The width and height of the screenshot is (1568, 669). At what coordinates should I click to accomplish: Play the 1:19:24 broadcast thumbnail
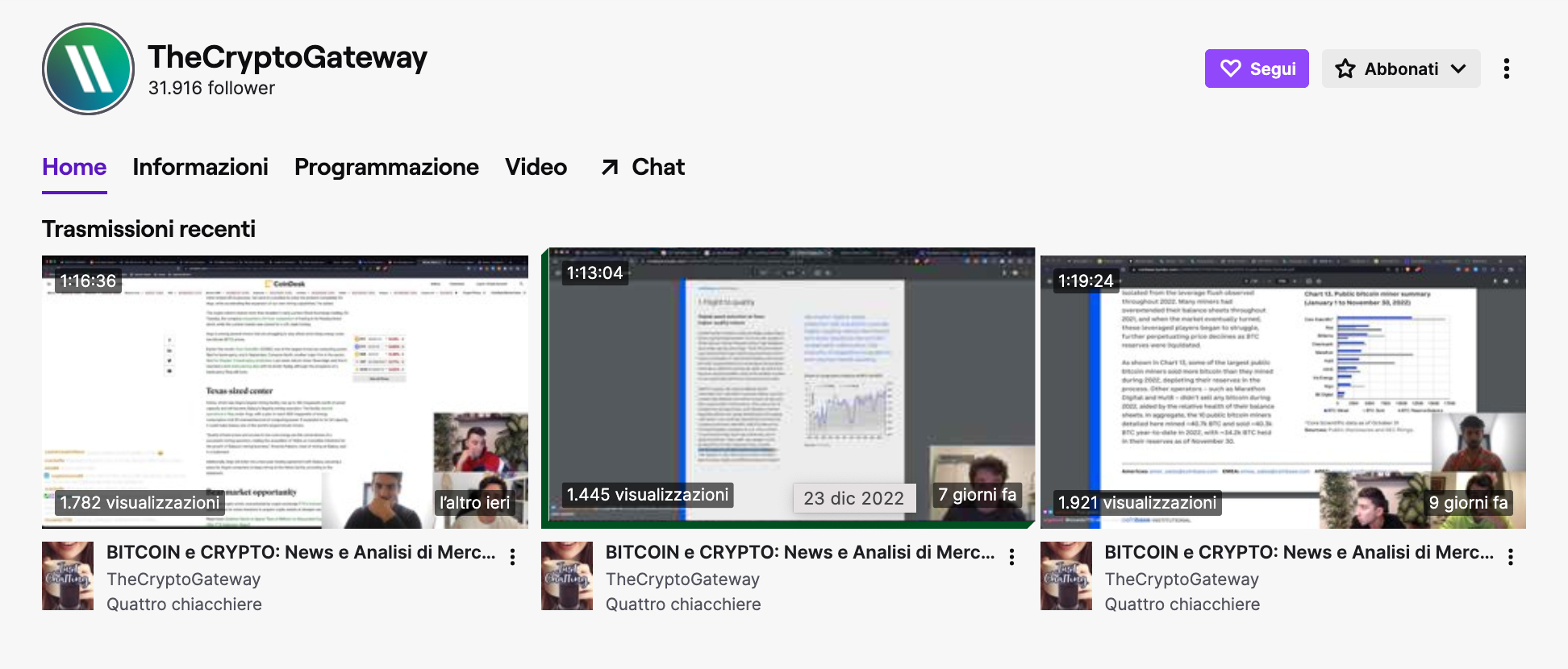pos(1283,392)
